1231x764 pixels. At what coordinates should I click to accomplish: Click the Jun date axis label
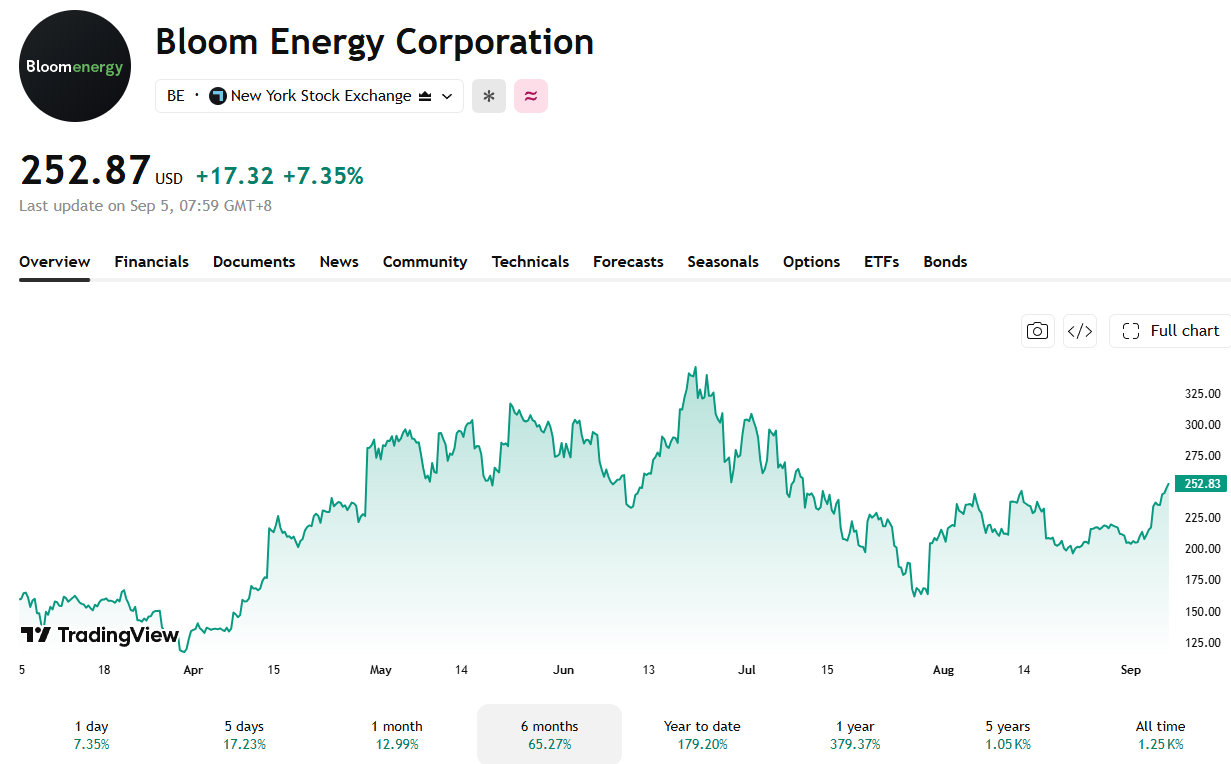(564, 670)
